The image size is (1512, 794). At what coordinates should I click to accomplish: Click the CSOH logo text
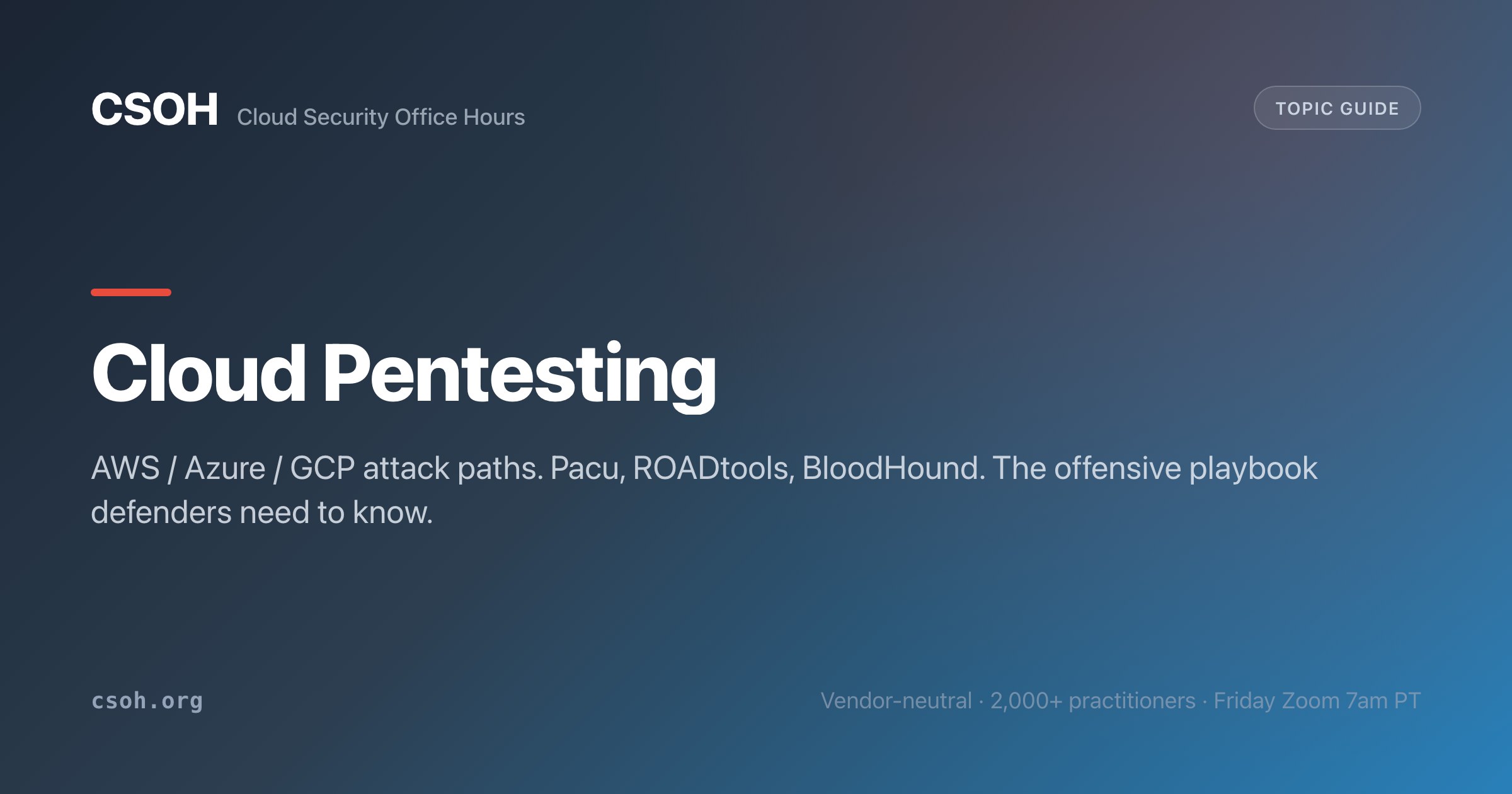coord(155,110)
